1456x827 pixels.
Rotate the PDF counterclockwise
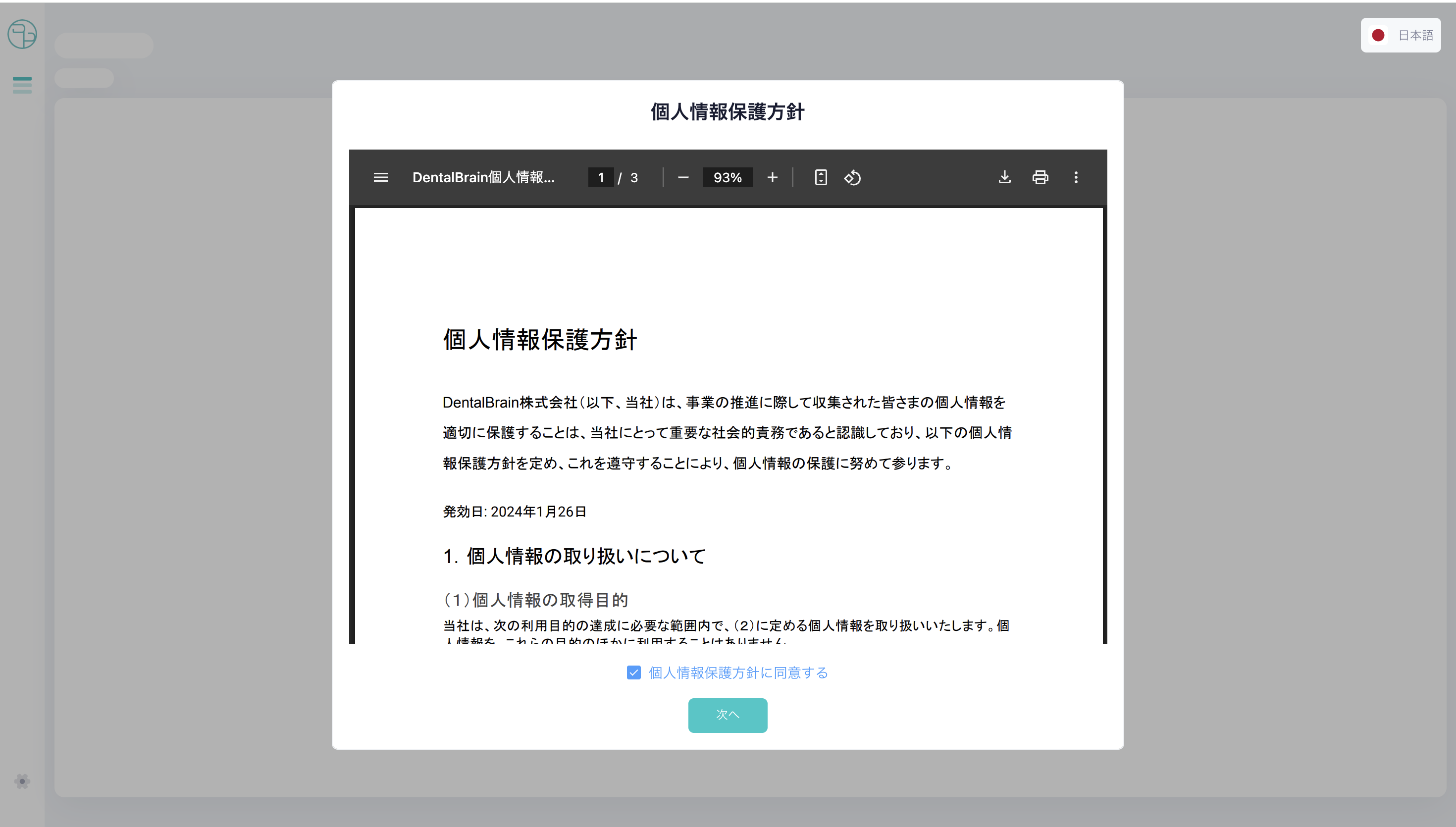click(852, 178)
